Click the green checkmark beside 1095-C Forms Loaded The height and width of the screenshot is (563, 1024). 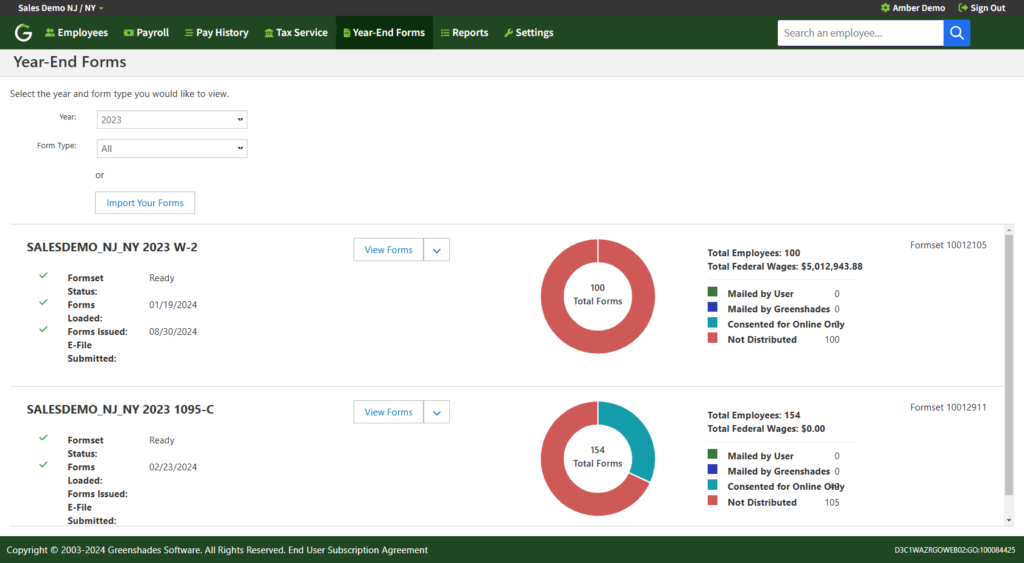coord(43,464)
